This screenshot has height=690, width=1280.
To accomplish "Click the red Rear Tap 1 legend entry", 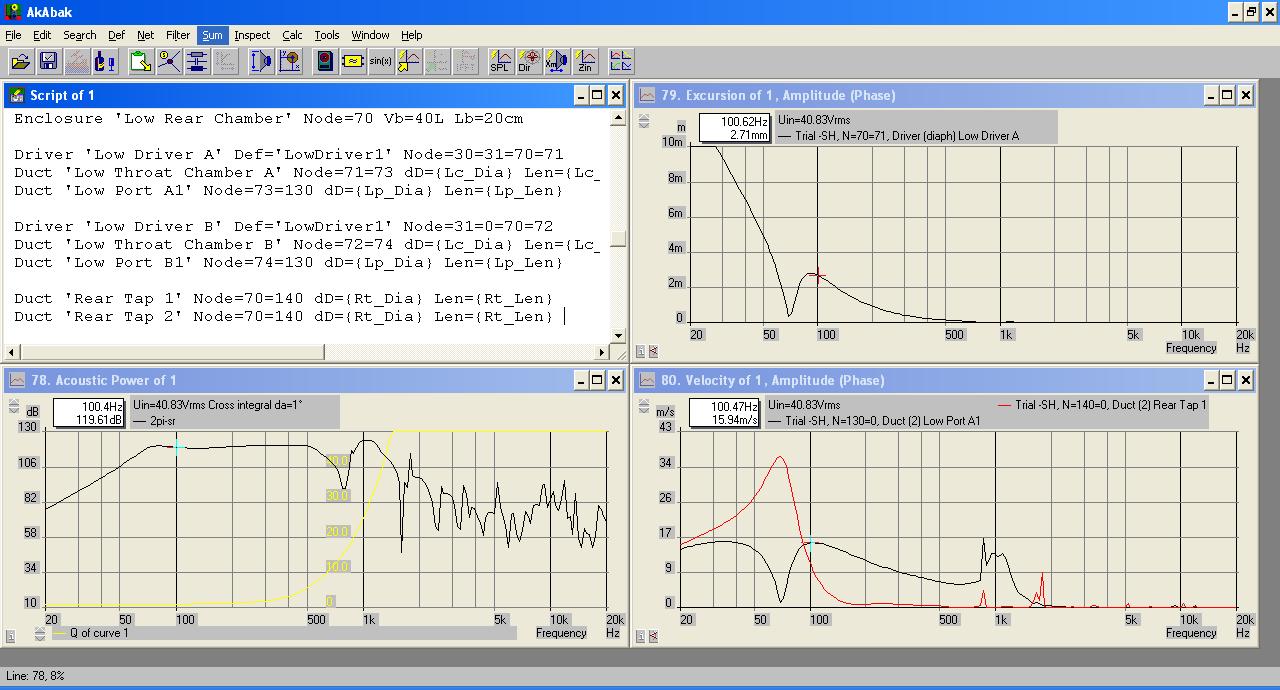I will 1102,405.
